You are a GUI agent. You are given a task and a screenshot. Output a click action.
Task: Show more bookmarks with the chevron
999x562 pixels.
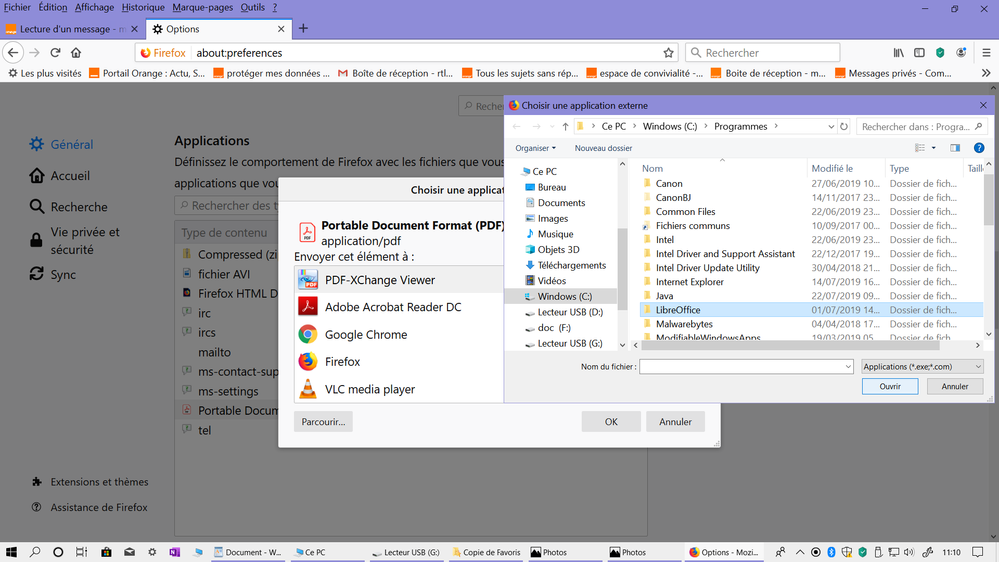pyautogui.click(x=986, y=73)
